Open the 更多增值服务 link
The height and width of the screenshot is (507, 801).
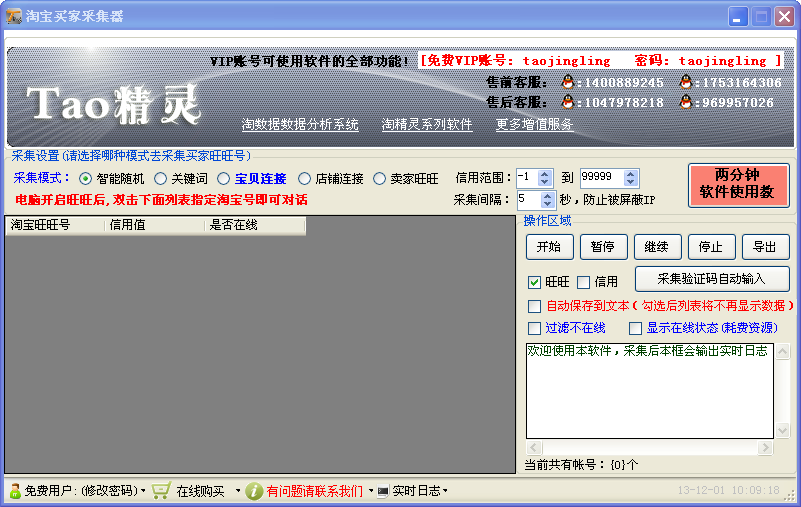coord(534,125)
